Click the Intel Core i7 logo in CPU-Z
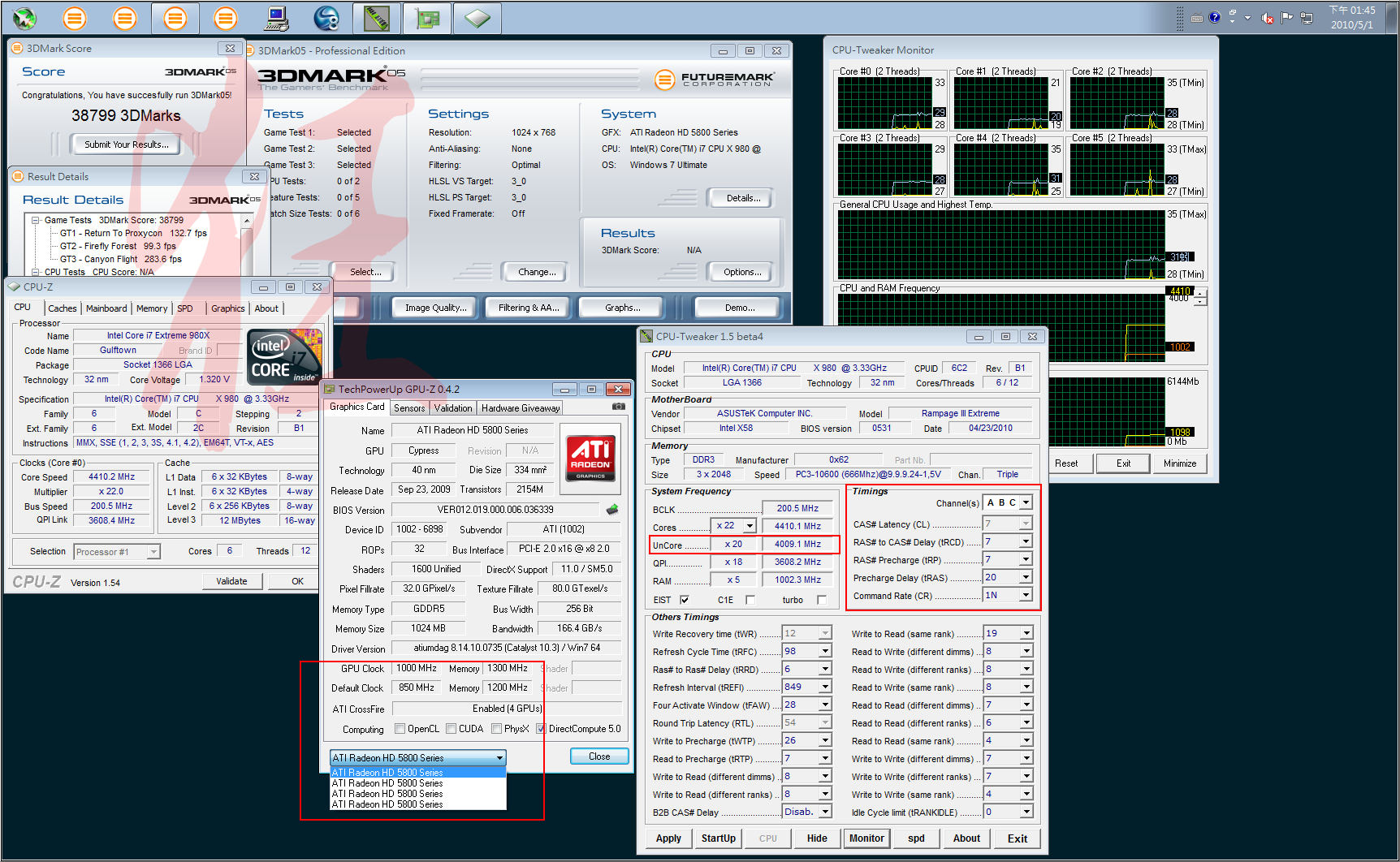This screenshot has height=862, width=1400. pyautogui.click(x=284, y=357)
